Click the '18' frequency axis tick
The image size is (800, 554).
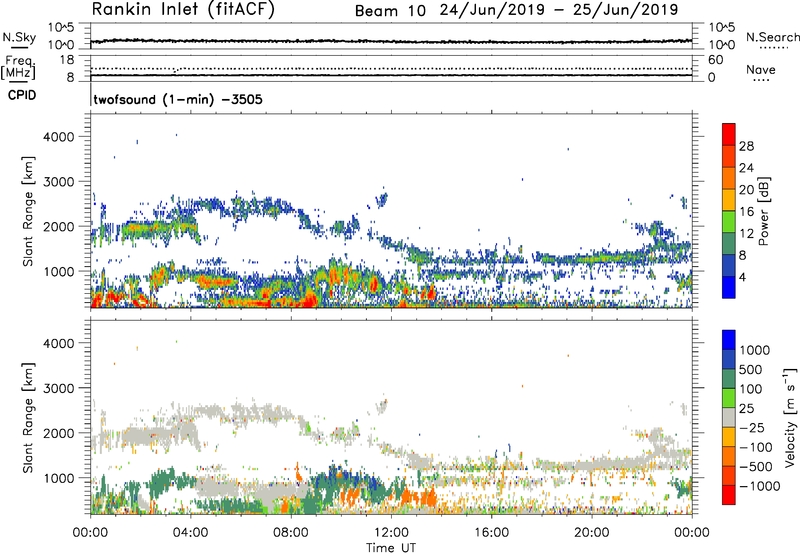67,60
